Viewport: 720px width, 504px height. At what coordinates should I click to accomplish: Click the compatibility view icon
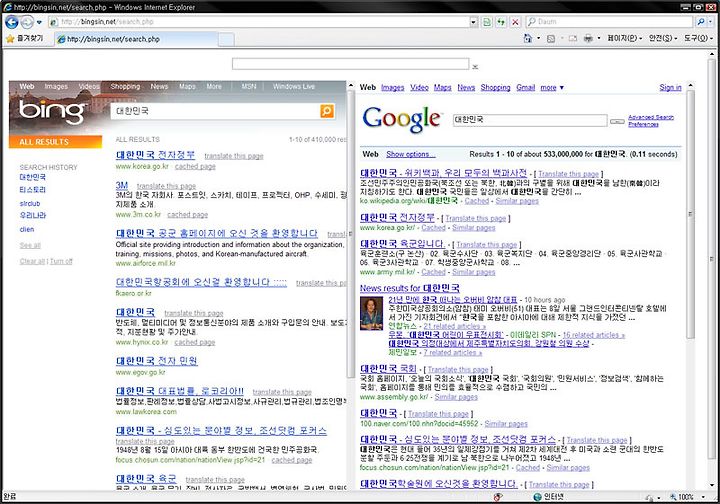tap(487, 22)
